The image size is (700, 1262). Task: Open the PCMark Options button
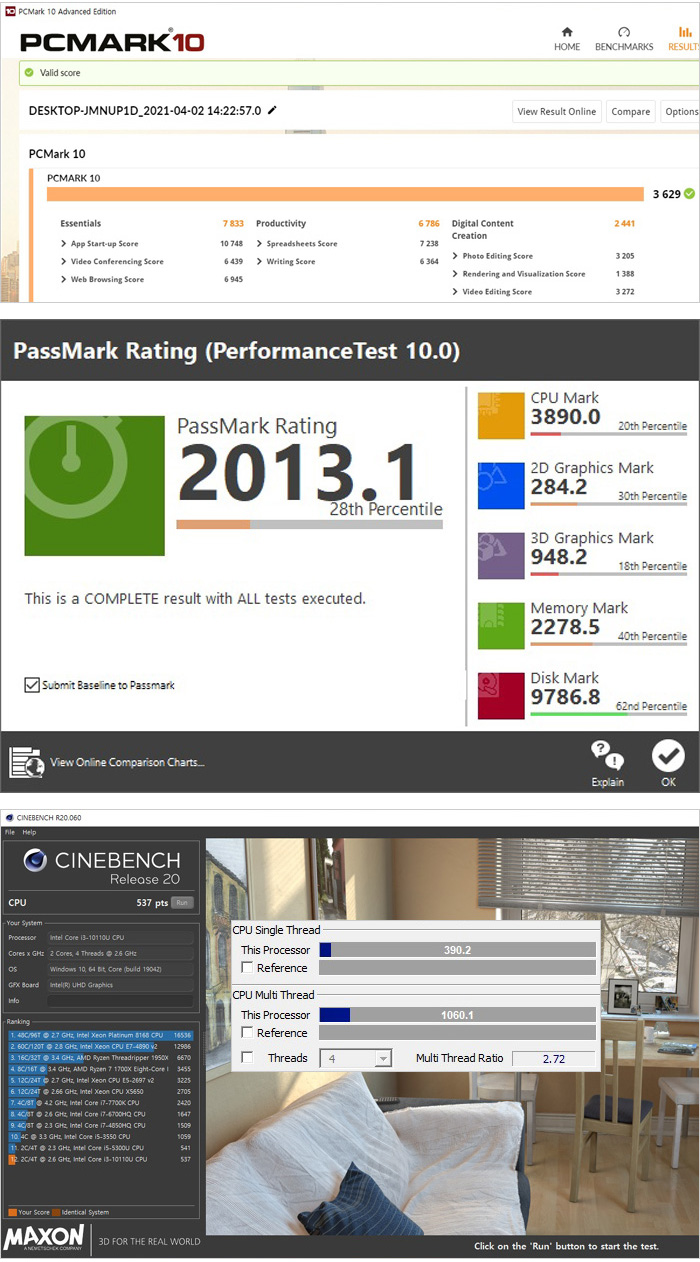pyautogui.click(x=681, y=112)
